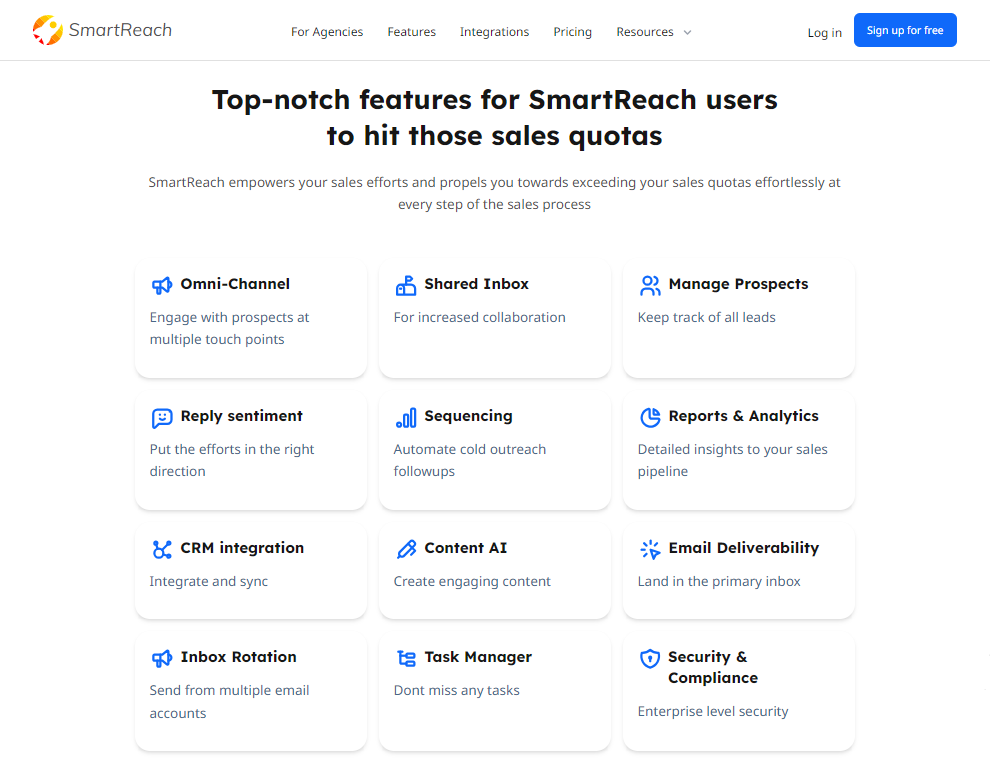Click 'Dont miss any tasks' description

pos(456,691)
